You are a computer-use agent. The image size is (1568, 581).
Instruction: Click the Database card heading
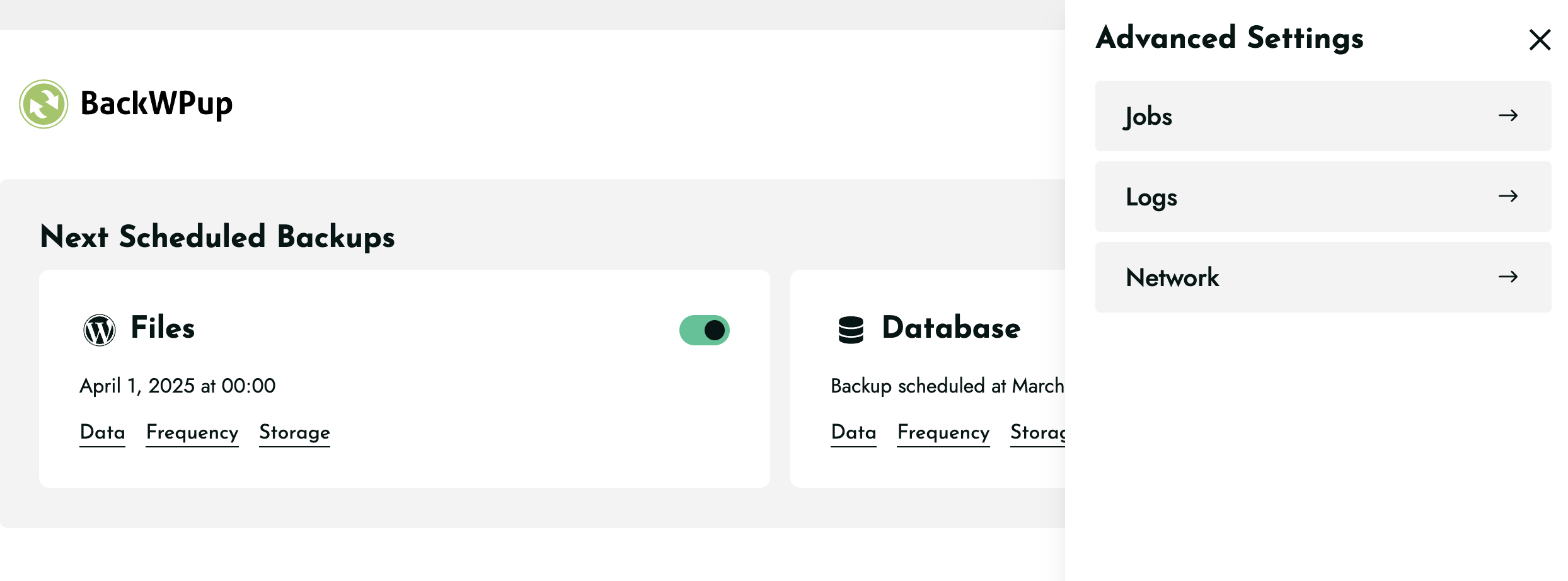click(x=951, y=328)
